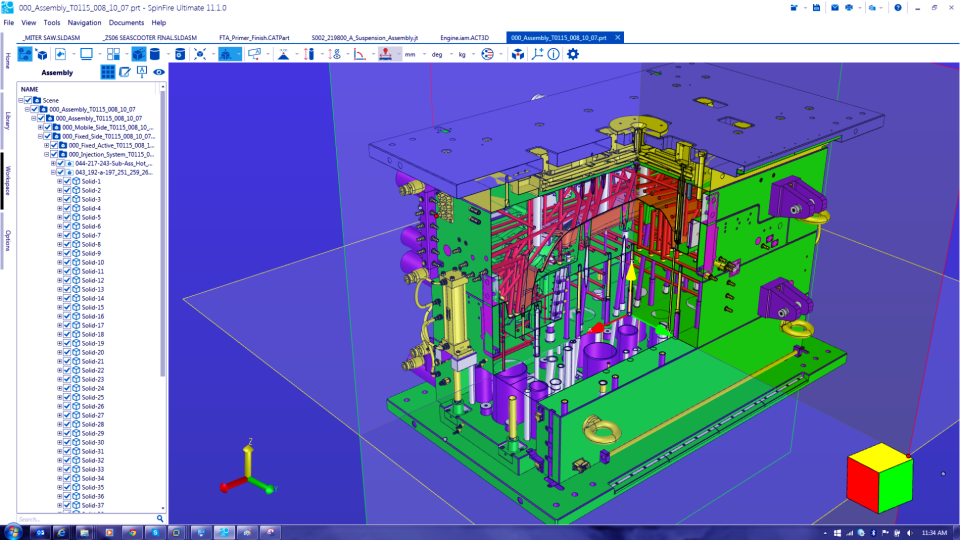This screenshot has width=960, height=540.
Task: Click the markup edit icon beside Assembly
Action: (125, 72)
